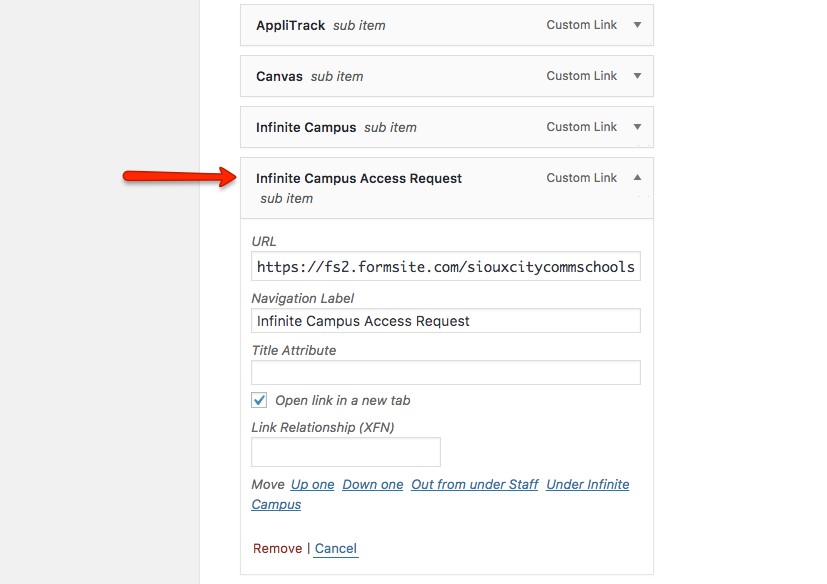Screen dimensions: 827x584
Task: Expand the AppliTrack menu item arrow
Action: click(637, 25)
